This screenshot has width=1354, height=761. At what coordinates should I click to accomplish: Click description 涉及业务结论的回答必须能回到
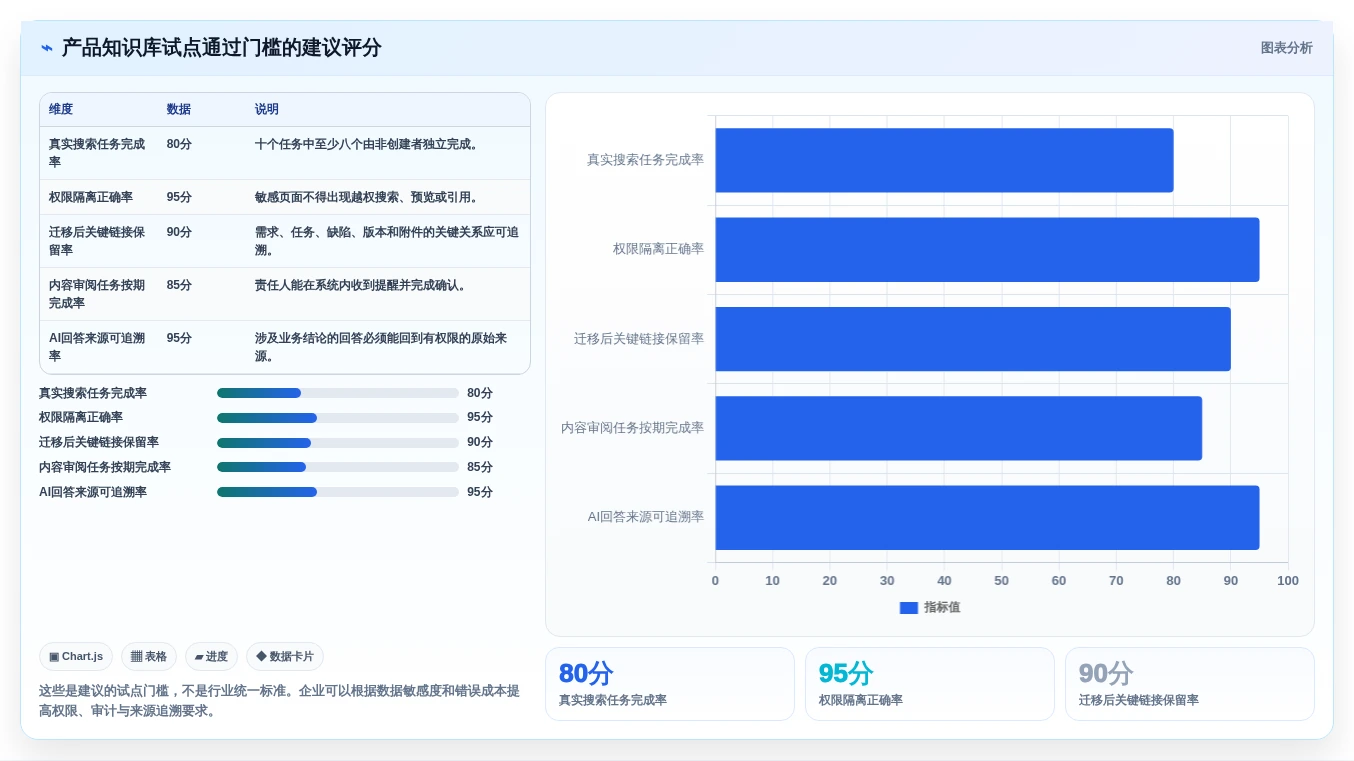coord(387,347)
